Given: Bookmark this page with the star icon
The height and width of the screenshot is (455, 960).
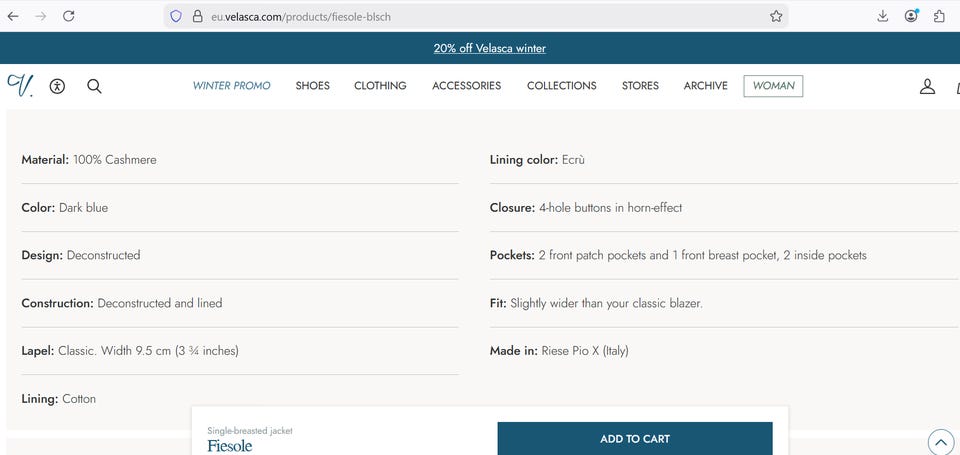Looking at the screenshot, I should pos(776,16).
